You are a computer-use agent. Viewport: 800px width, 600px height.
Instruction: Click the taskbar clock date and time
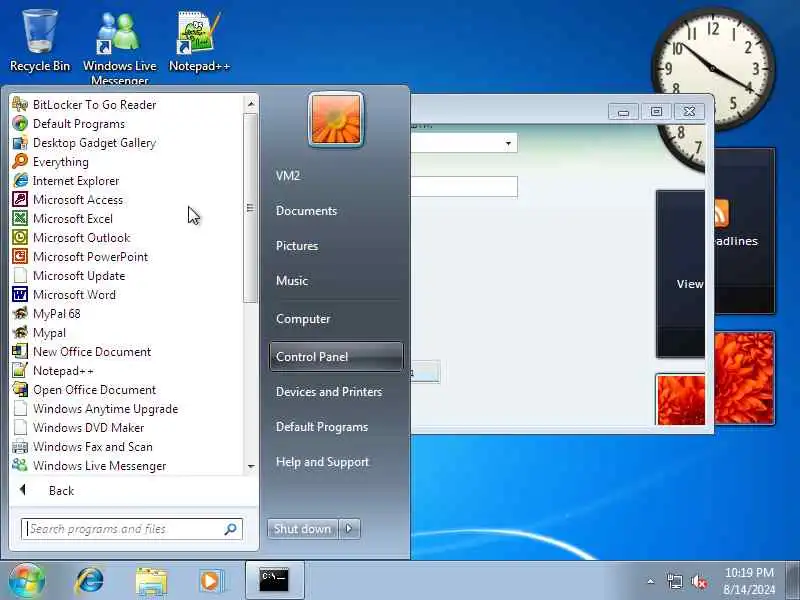[x=749, y=581]
